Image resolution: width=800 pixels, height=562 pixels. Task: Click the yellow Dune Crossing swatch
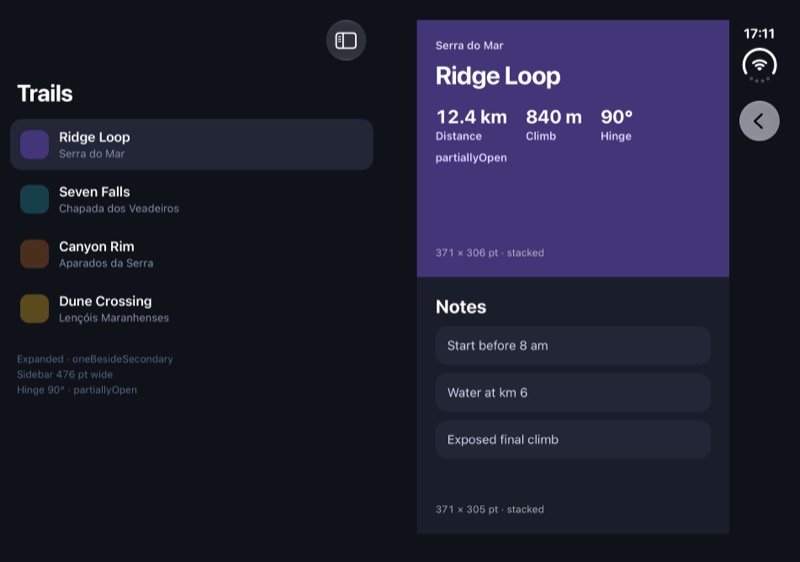coord(35,308)
